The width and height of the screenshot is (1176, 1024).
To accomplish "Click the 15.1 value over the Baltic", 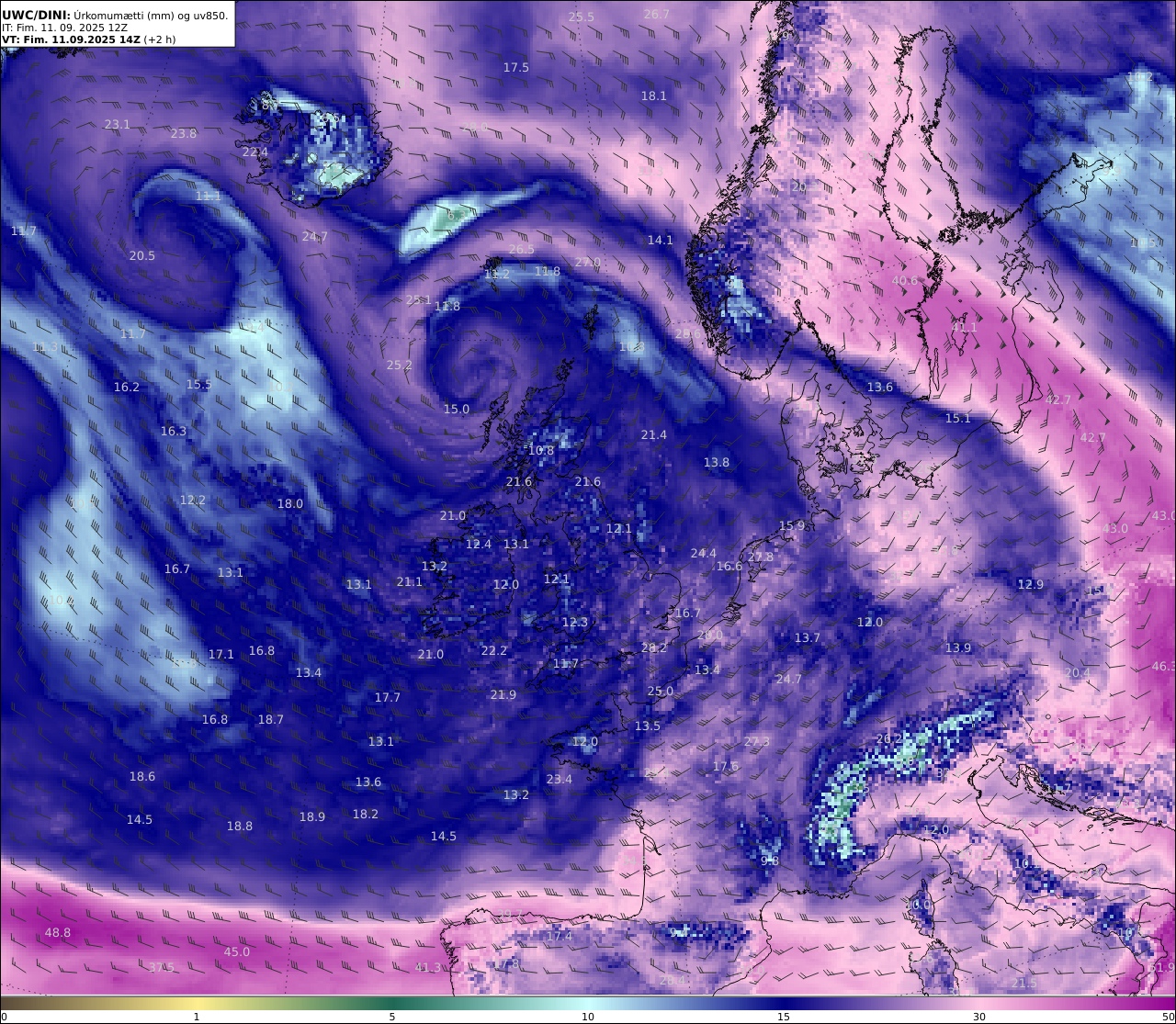I will (x=958, y=419).
